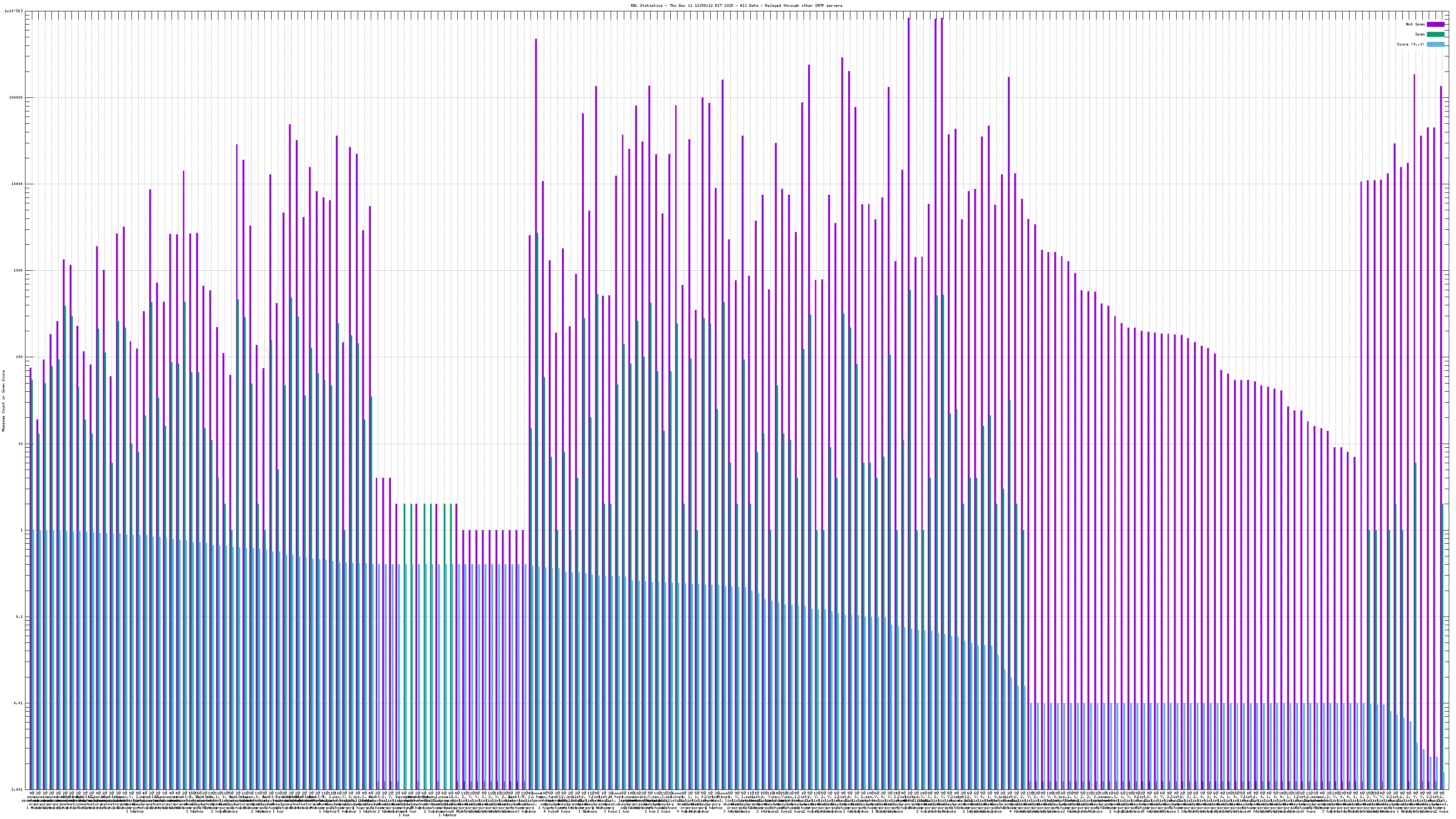The height and width of the screenshot is (819, 1456).
Task: Click the blue Score legend swatch
Action: pyautogui.click(x=1435, y=44)
